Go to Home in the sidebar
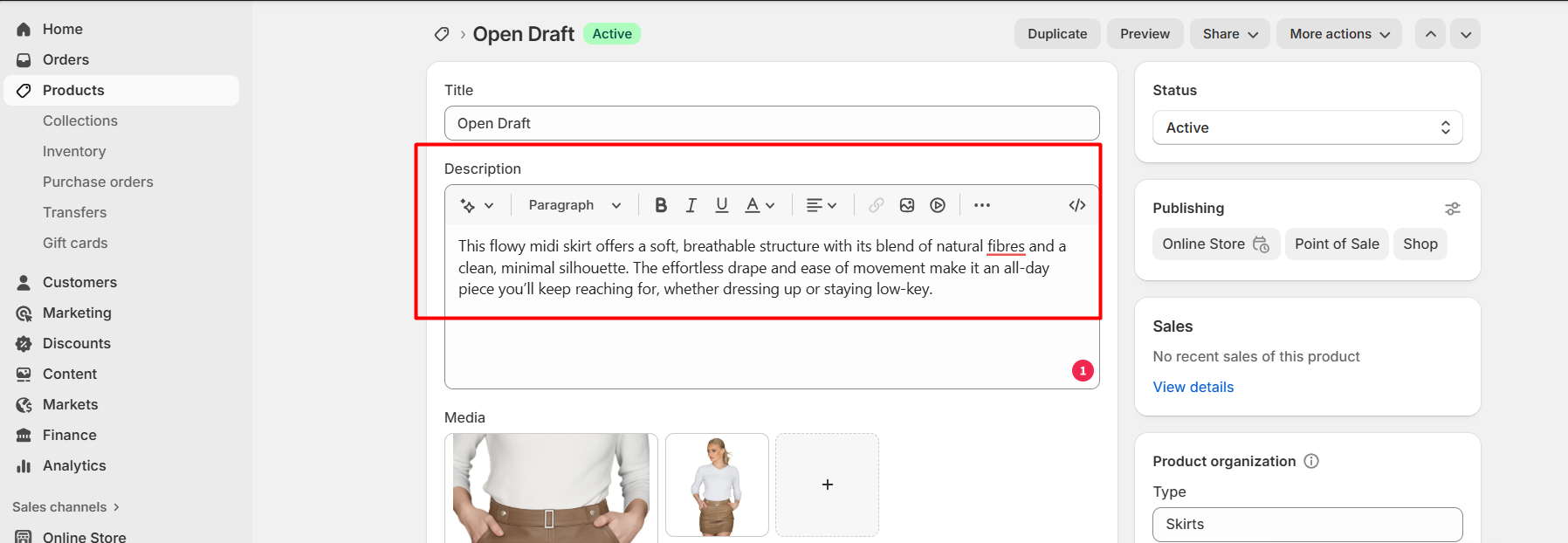Image resolution: width=1568 pixels, height=543 pixels. pos(121,29)
